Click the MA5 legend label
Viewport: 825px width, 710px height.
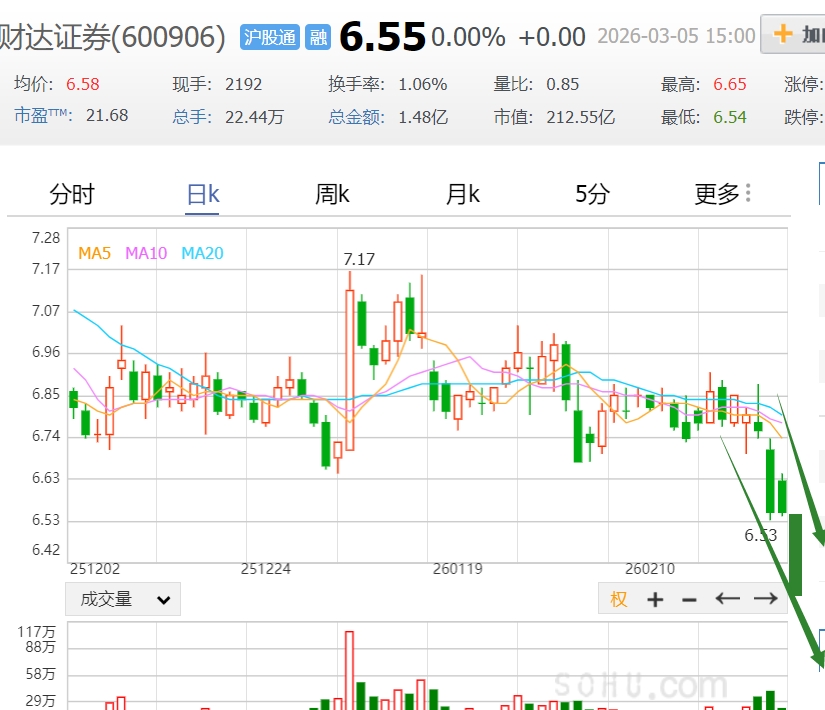pyautogui.click(x=95, y=253)
